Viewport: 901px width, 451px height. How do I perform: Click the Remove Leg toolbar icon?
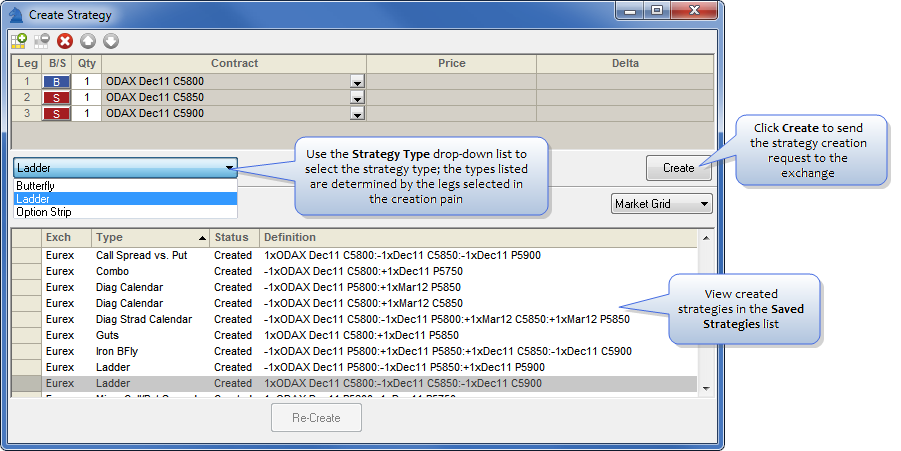point(42,41)
